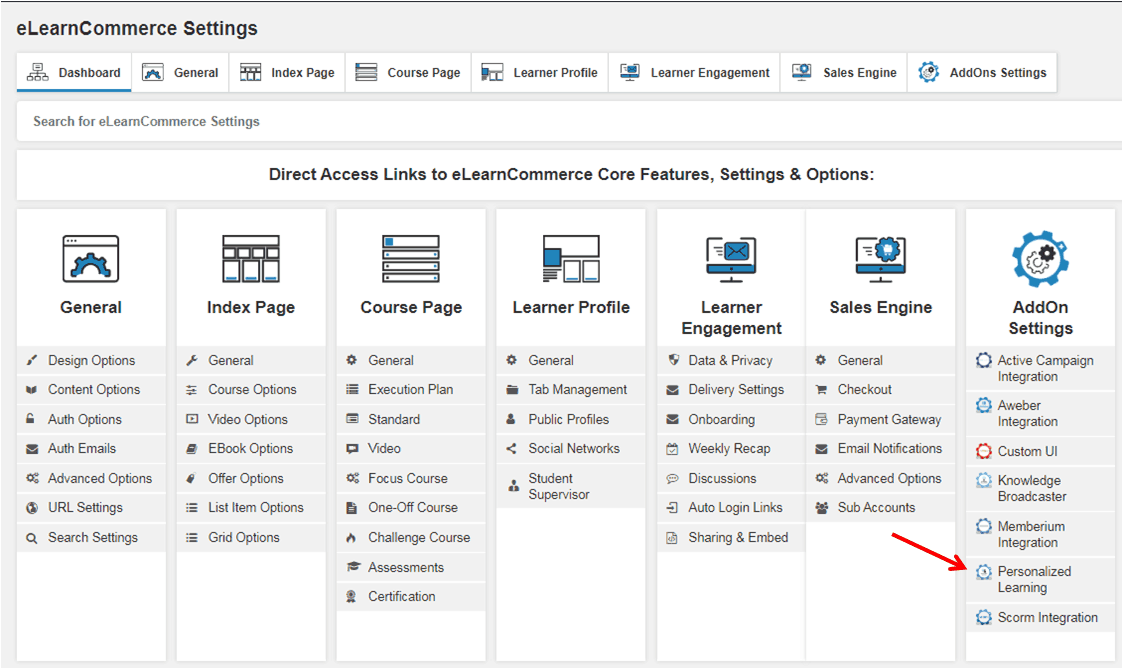Switch to the Index Page tab
1123x669 pixels.
287,72
